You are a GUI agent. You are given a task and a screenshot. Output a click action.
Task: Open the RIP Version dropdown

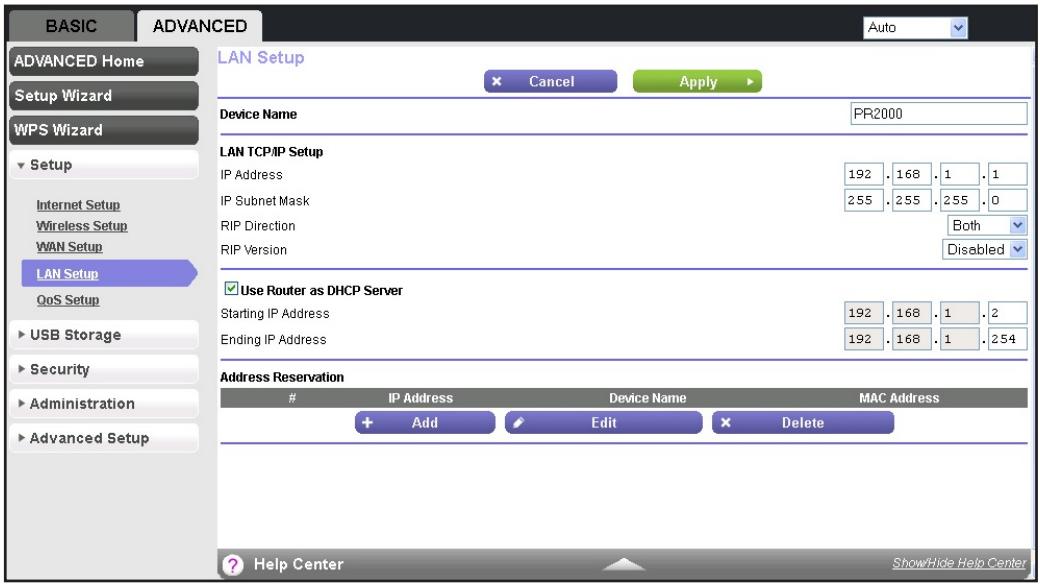[984, 249]
